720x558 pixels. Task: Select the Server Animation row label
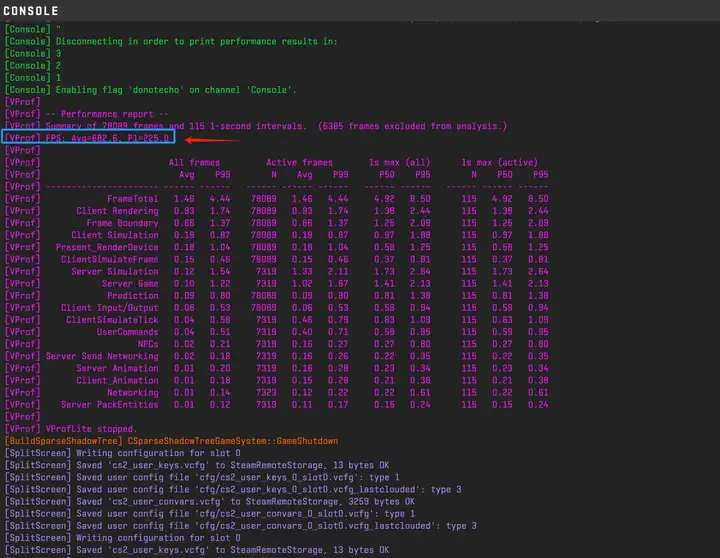[x=117, y=368]
